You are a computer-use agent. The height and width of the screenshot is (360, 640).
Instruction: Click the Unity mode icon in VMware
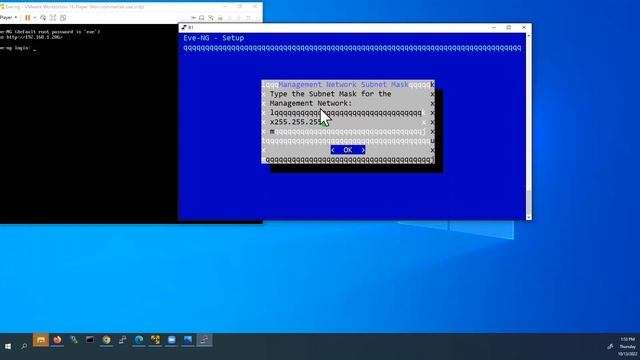pos(63,18)
